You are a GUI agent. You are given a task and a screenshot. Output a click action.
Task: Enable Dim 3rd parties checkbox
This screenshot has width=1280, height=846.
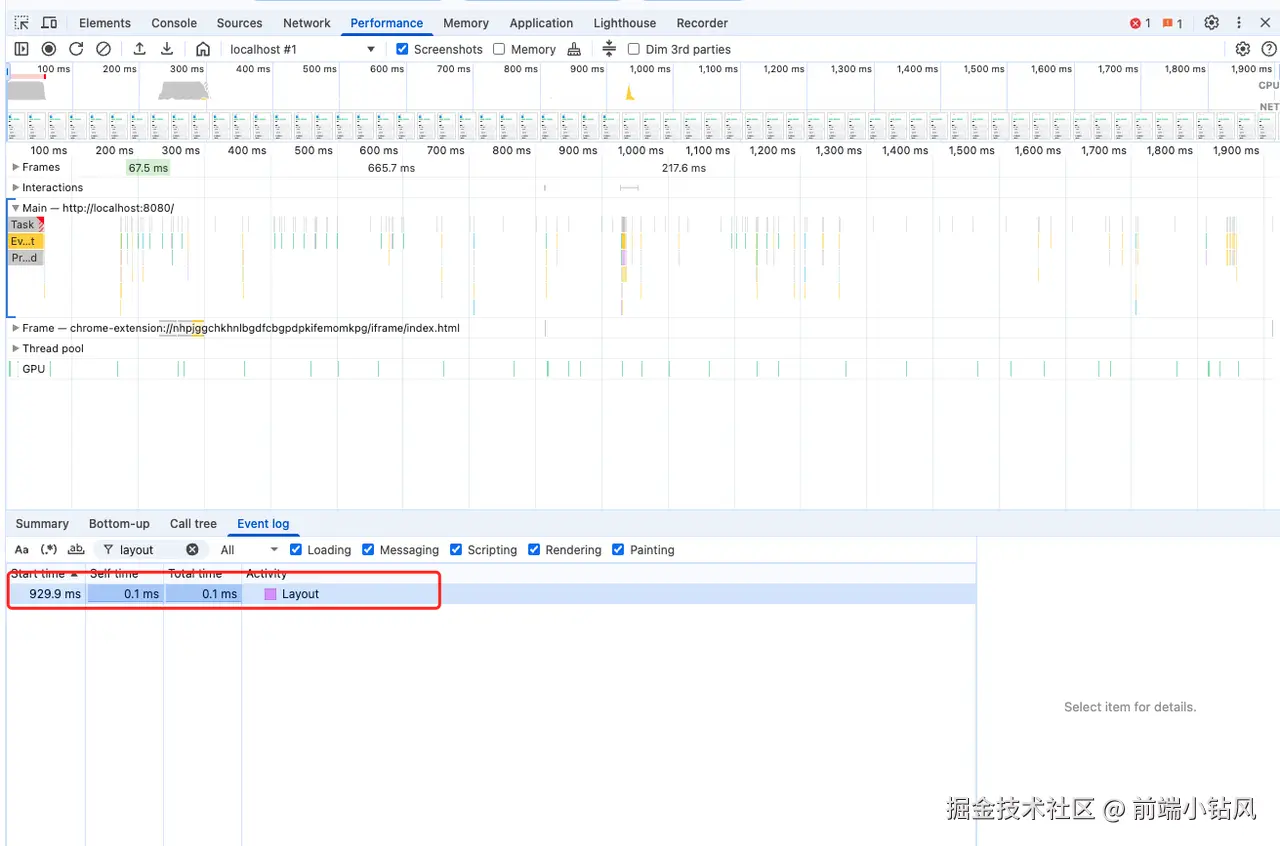click(x=633, y=49)
